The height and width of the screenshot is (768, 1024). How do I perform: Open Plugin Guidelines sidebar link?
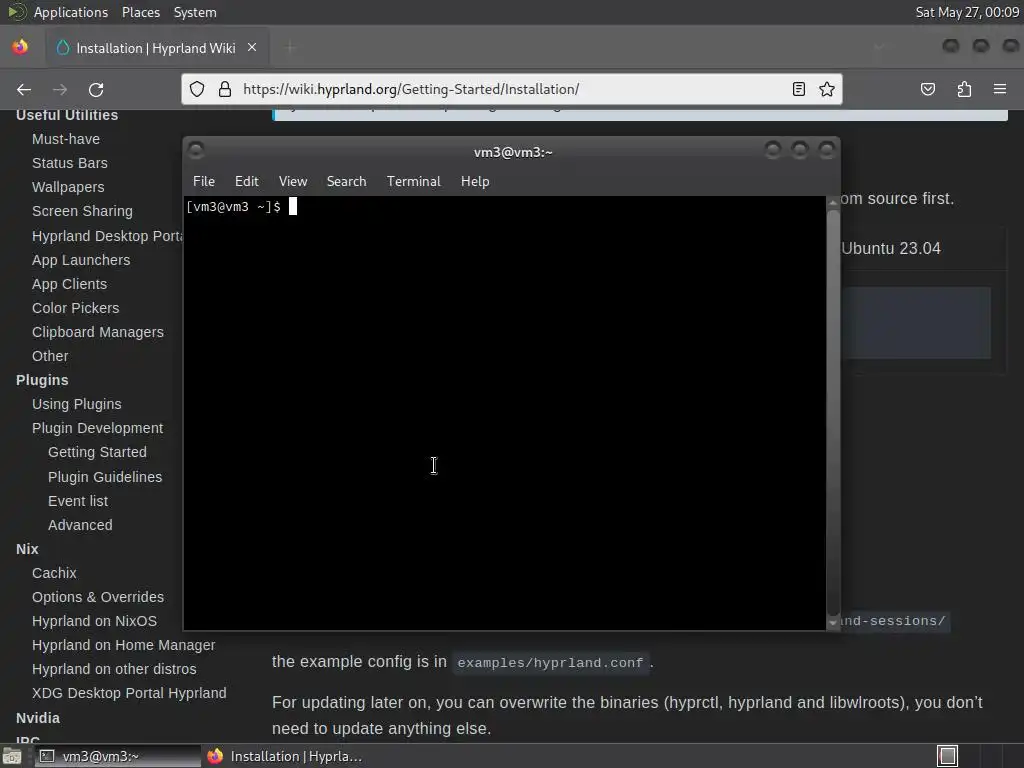pos(105,477)
